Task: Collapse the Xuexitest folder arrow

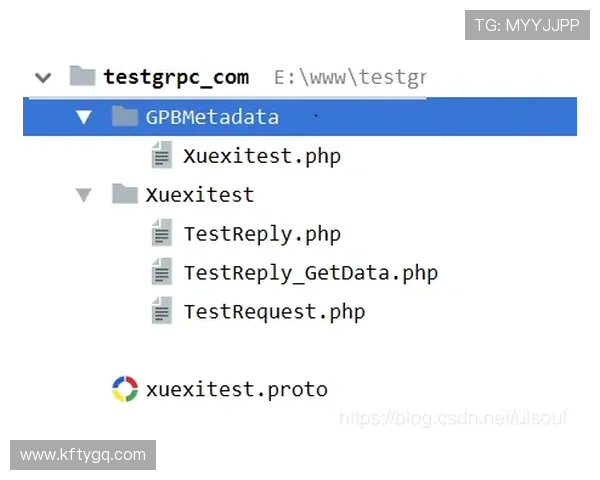Action: [x=84, y=194]
